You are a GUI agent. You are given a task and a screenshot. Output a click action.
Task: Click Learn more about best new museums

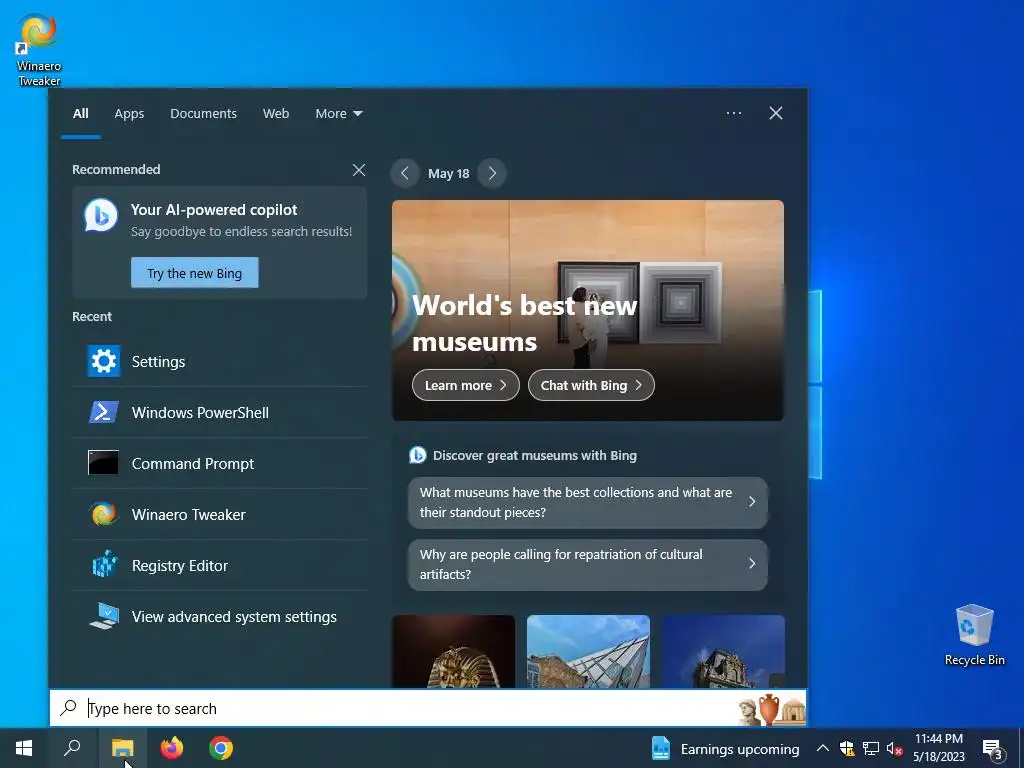tap(466, 385)
